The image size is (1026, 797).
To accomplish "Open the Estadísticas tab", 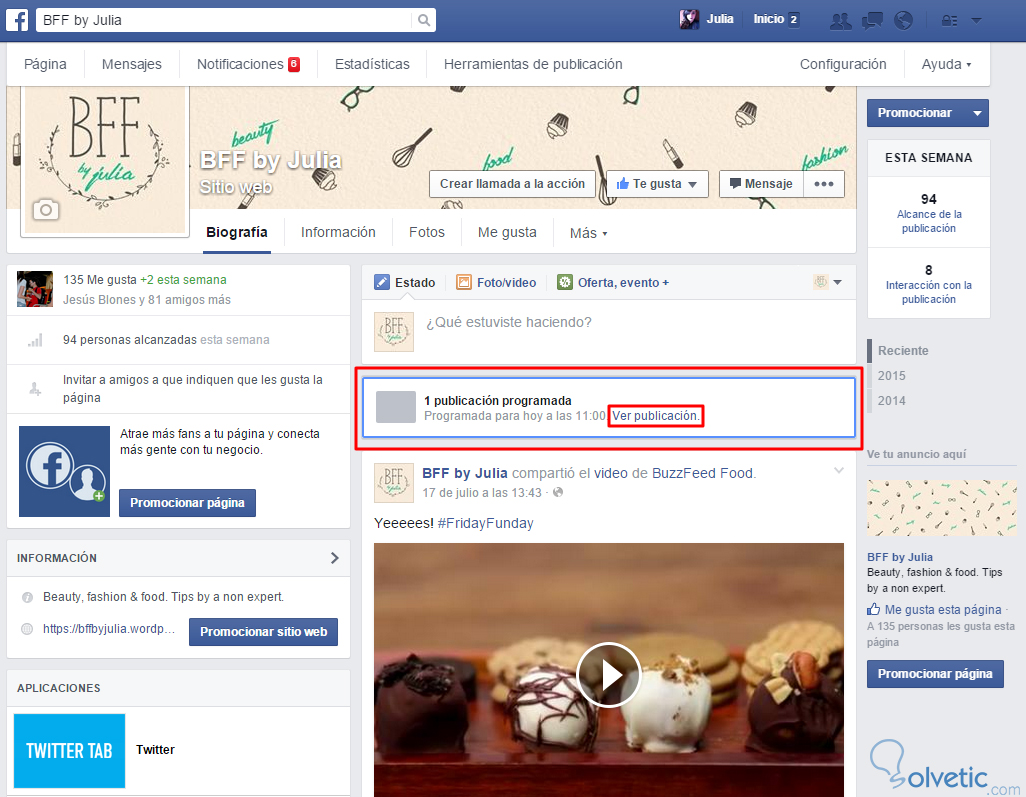I will (x=372, y=64).
